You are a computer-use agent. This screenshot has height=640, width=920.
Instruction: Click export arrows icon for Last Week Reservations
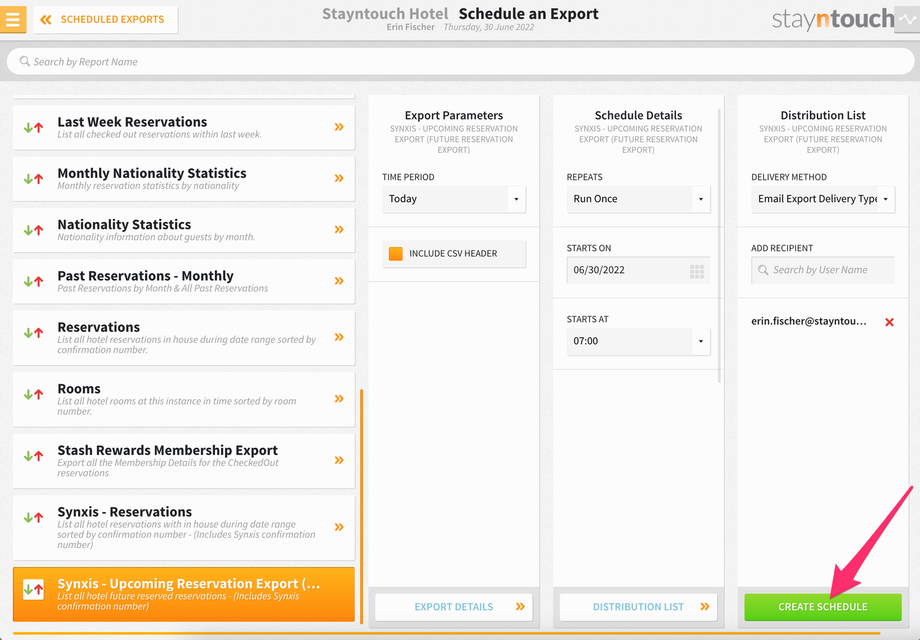coord(33,127)
